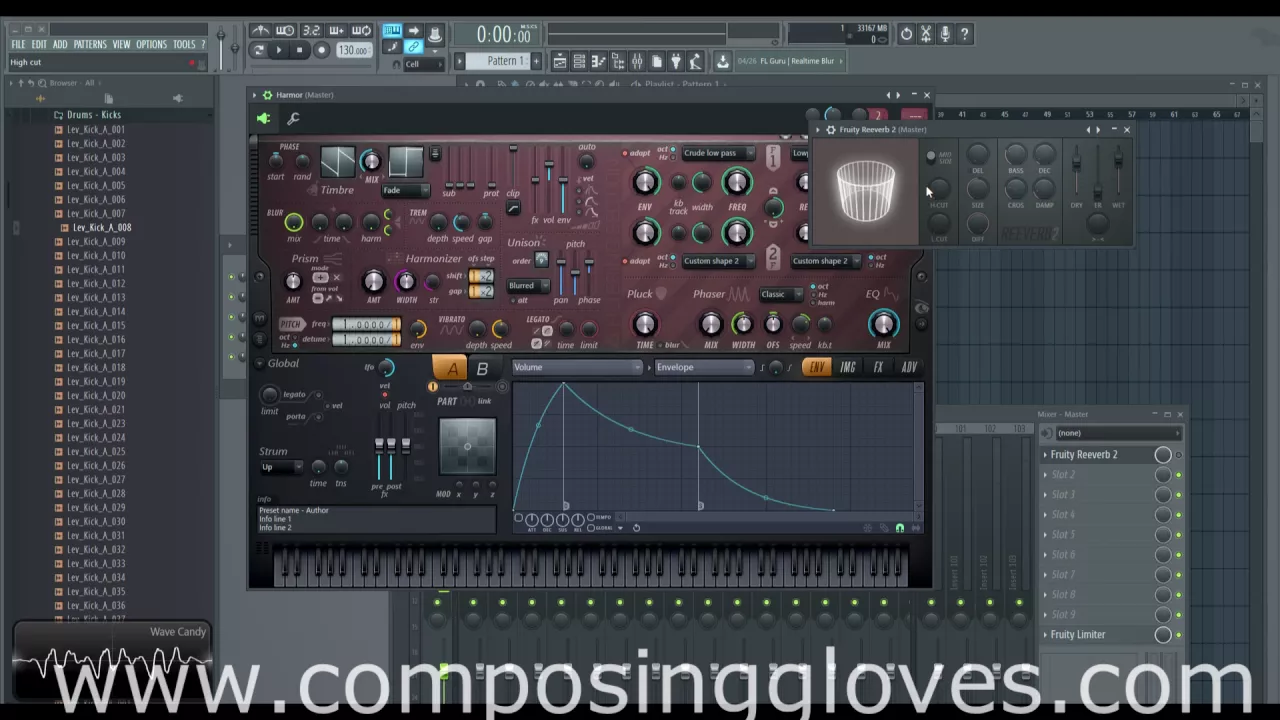Click the Unison order number box
The image size is (1280, 720).
pos(542,261)
